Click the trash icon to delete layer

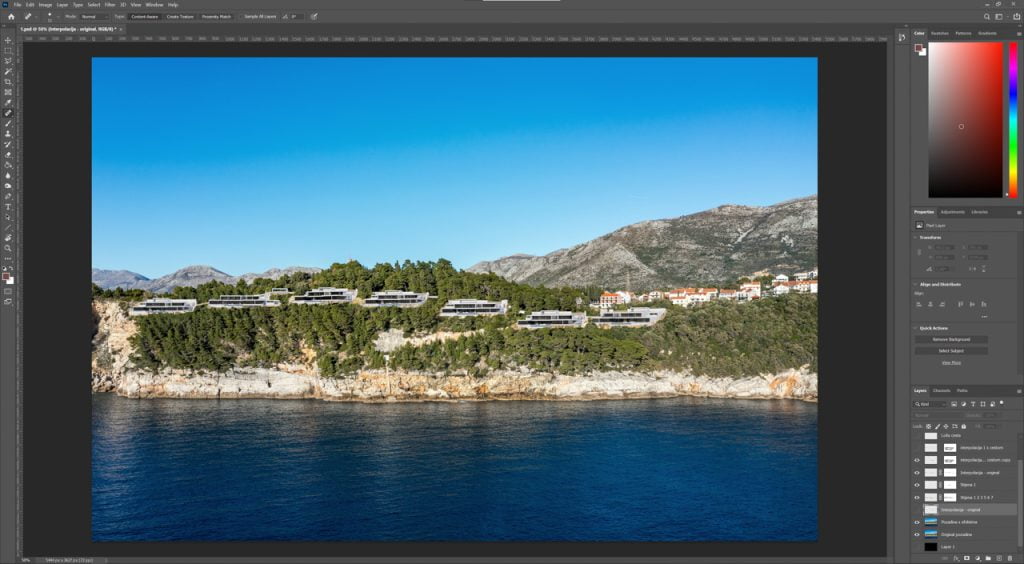point(1008,557)
